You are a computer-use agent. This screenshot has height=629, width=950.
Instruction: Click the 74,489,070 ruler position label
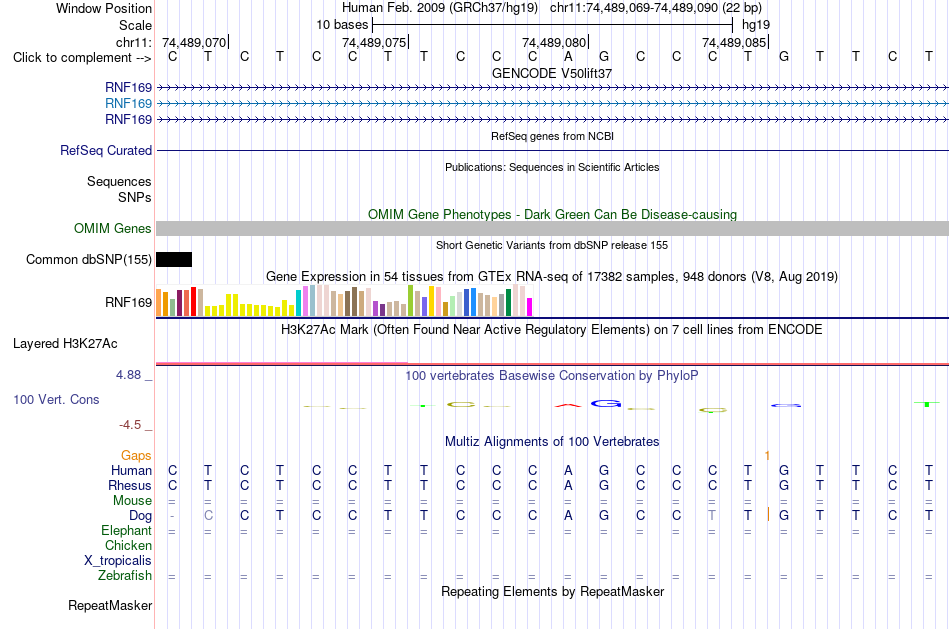point(194,42)
